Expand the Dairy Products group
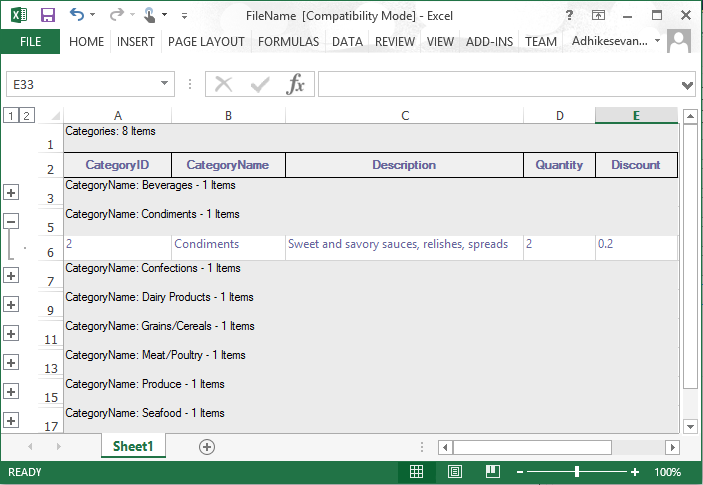Viewport: 703px width, 485px height. pyautogui.click(x=11, y=304)
